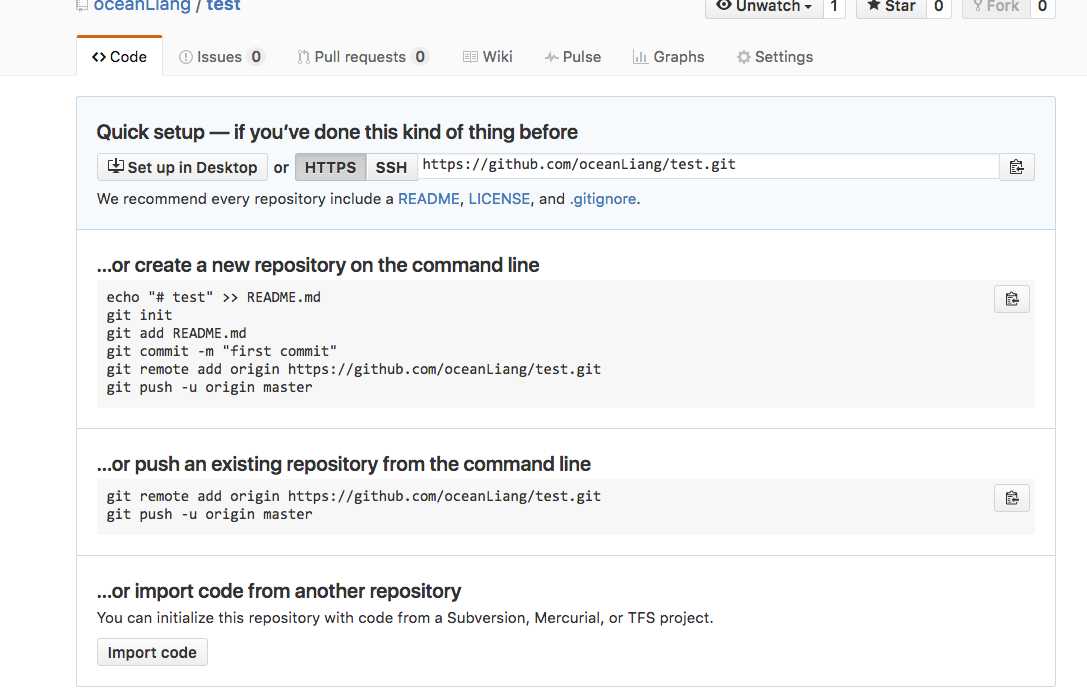
Task: Click the watchers count number
Action: click(834, 7)
